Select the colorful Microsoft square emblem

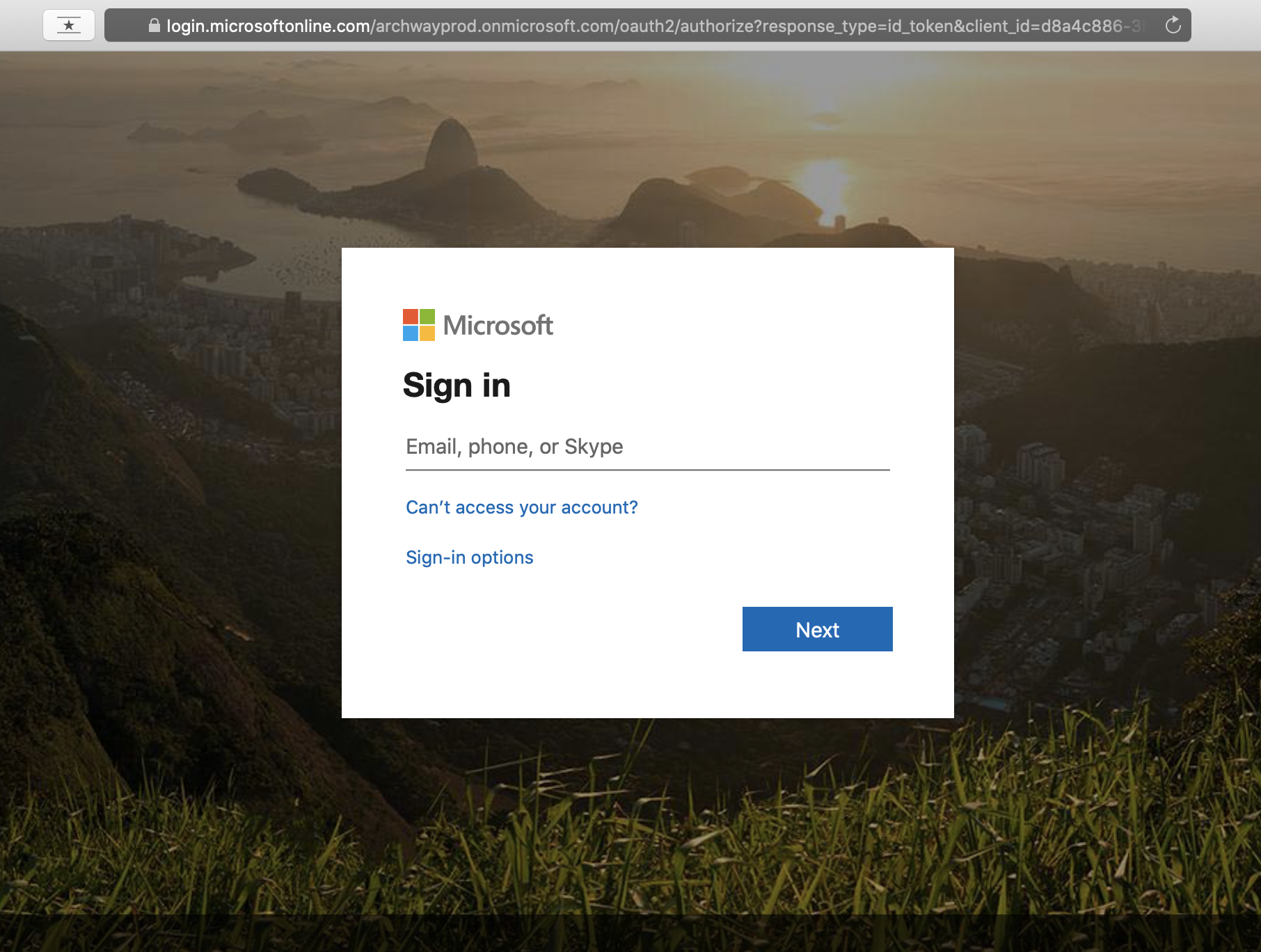[418, 325]
